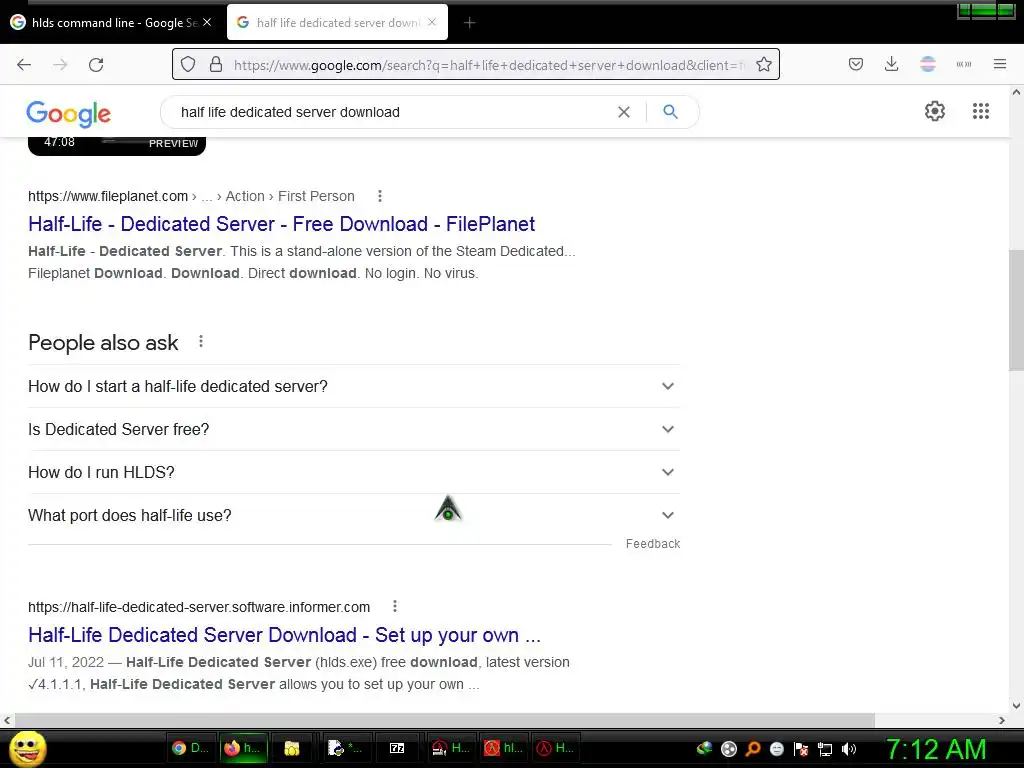Close the hlds command line tab
1024x768 pixels.
(207, 22)
